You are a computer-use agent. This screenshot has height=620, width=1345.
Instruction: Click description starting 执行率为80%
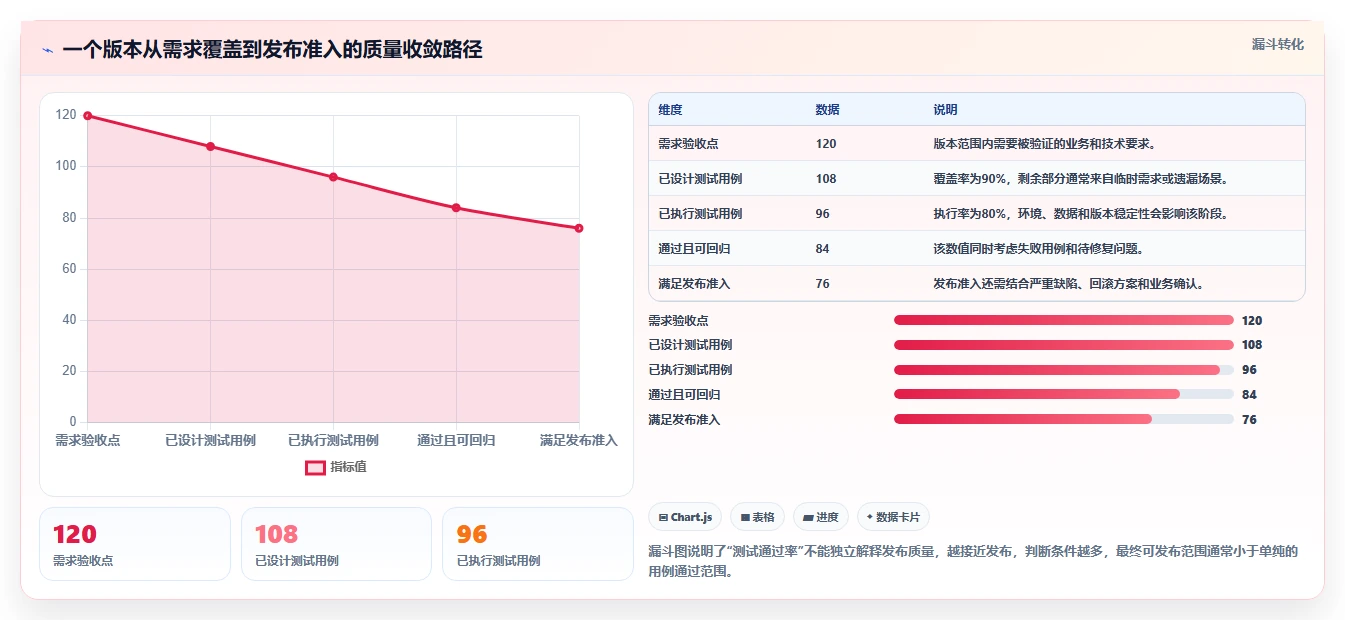[1080, 214]
